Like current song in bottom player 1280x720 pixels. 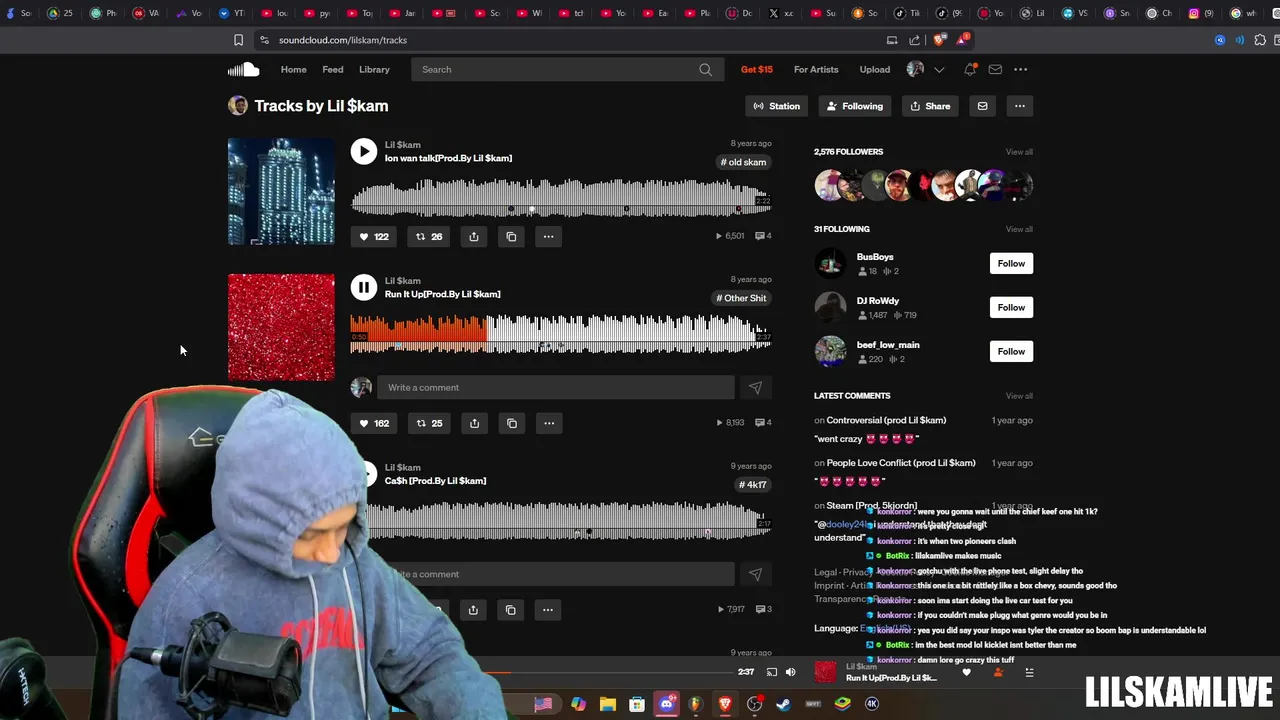pos(966,672)
